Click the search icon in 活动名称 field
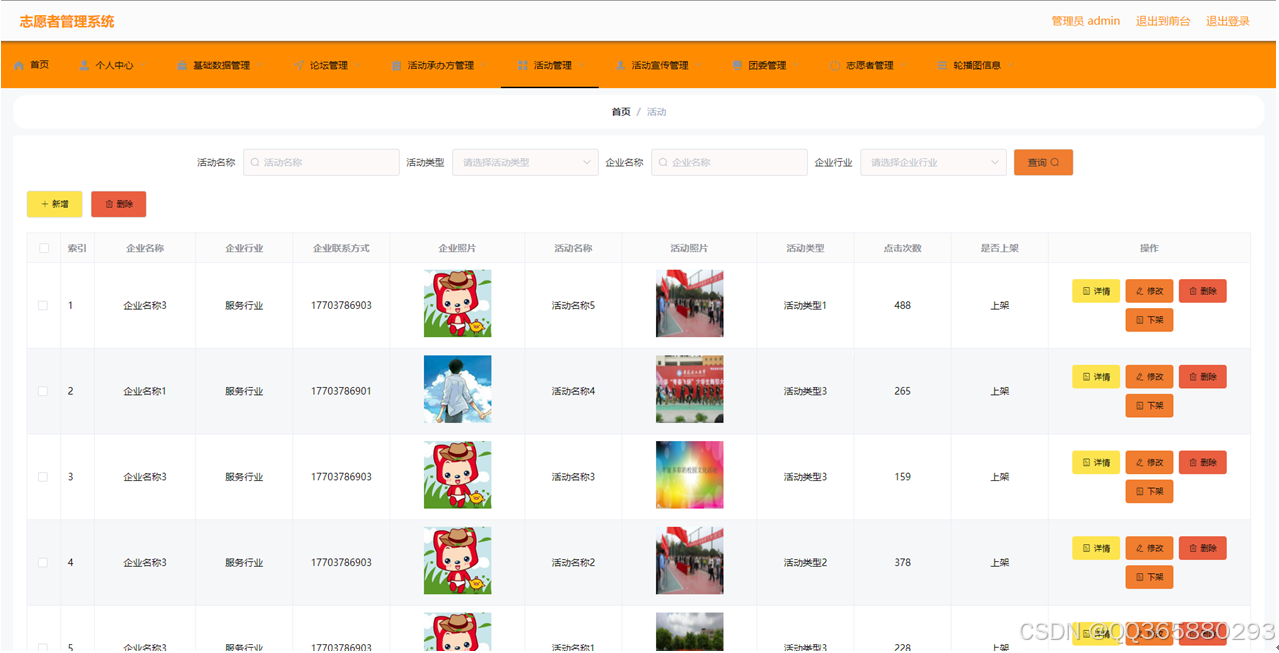 (x=255, y=162)
